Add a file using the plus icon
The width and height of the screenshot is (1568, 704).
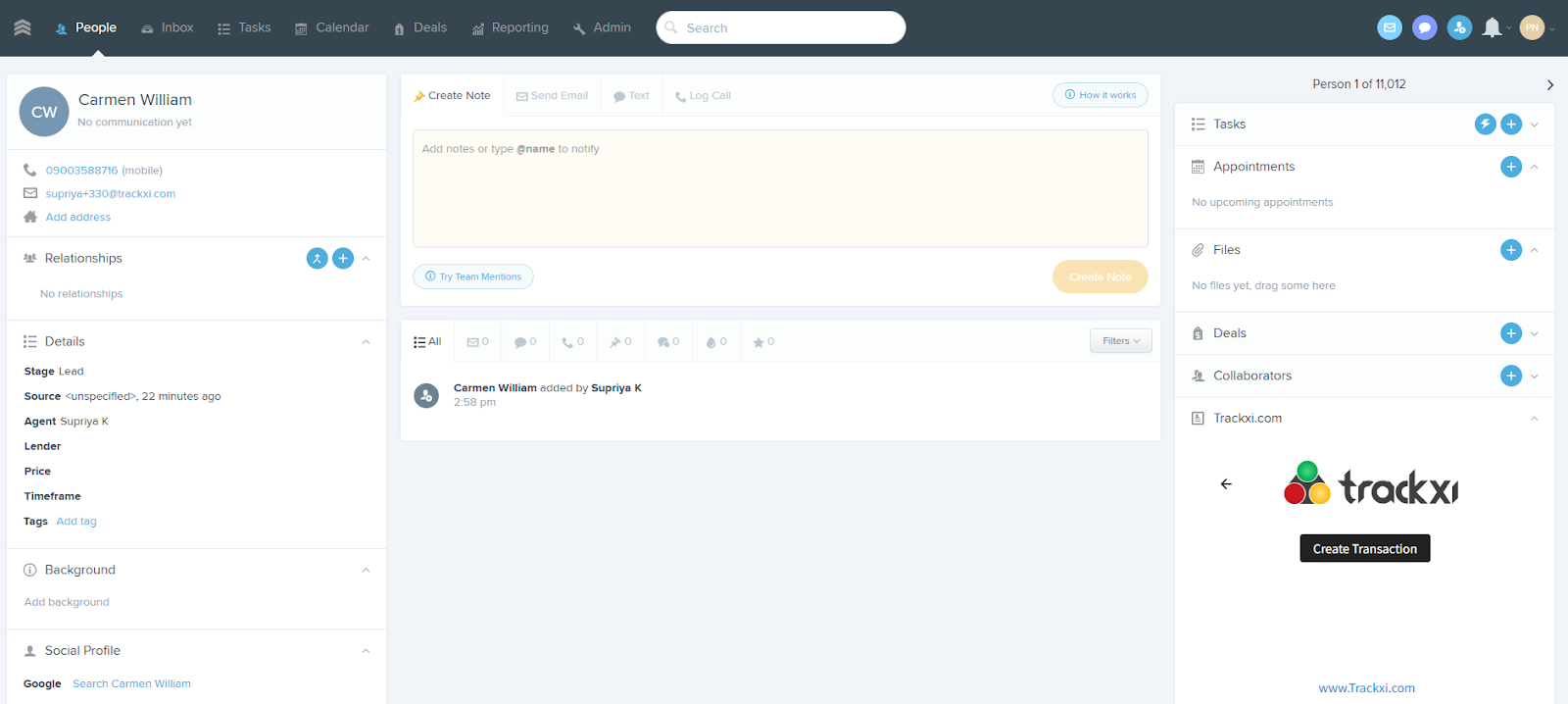pos(1510,250)
